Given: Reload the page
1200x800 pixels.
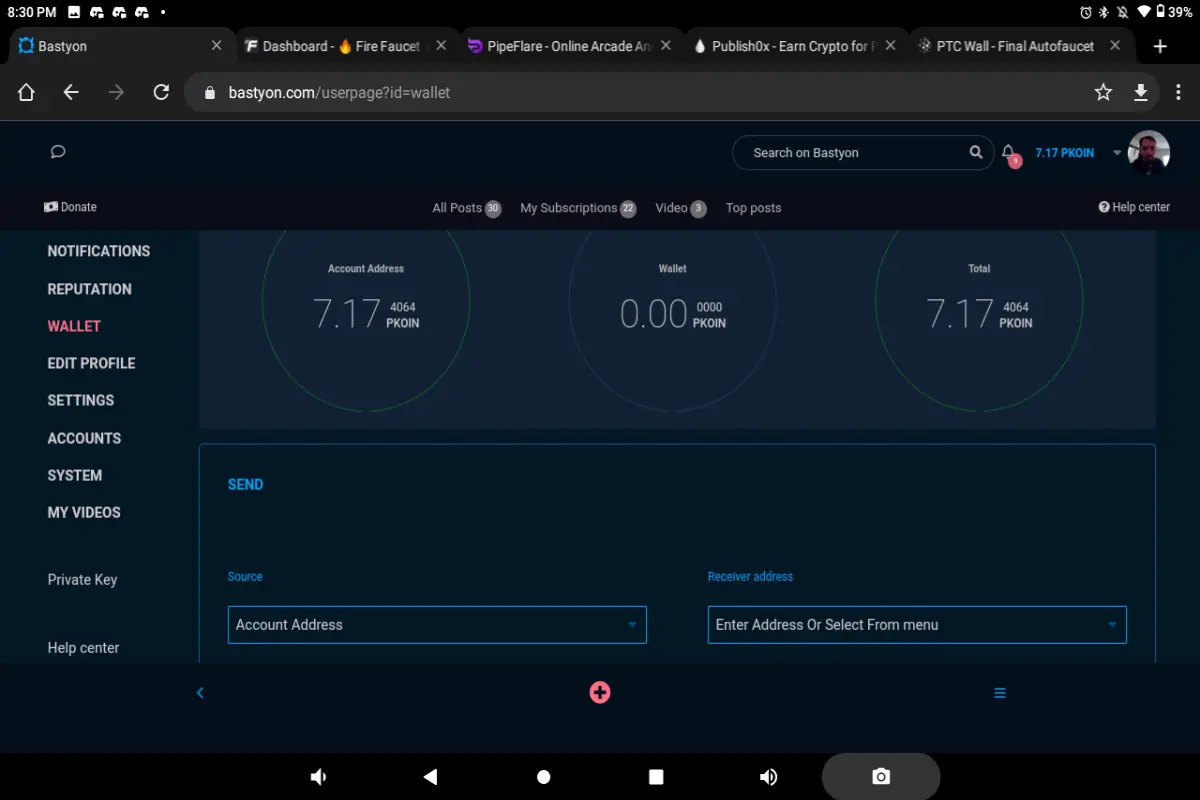Looking at the screenshot, I should (161, 92).
